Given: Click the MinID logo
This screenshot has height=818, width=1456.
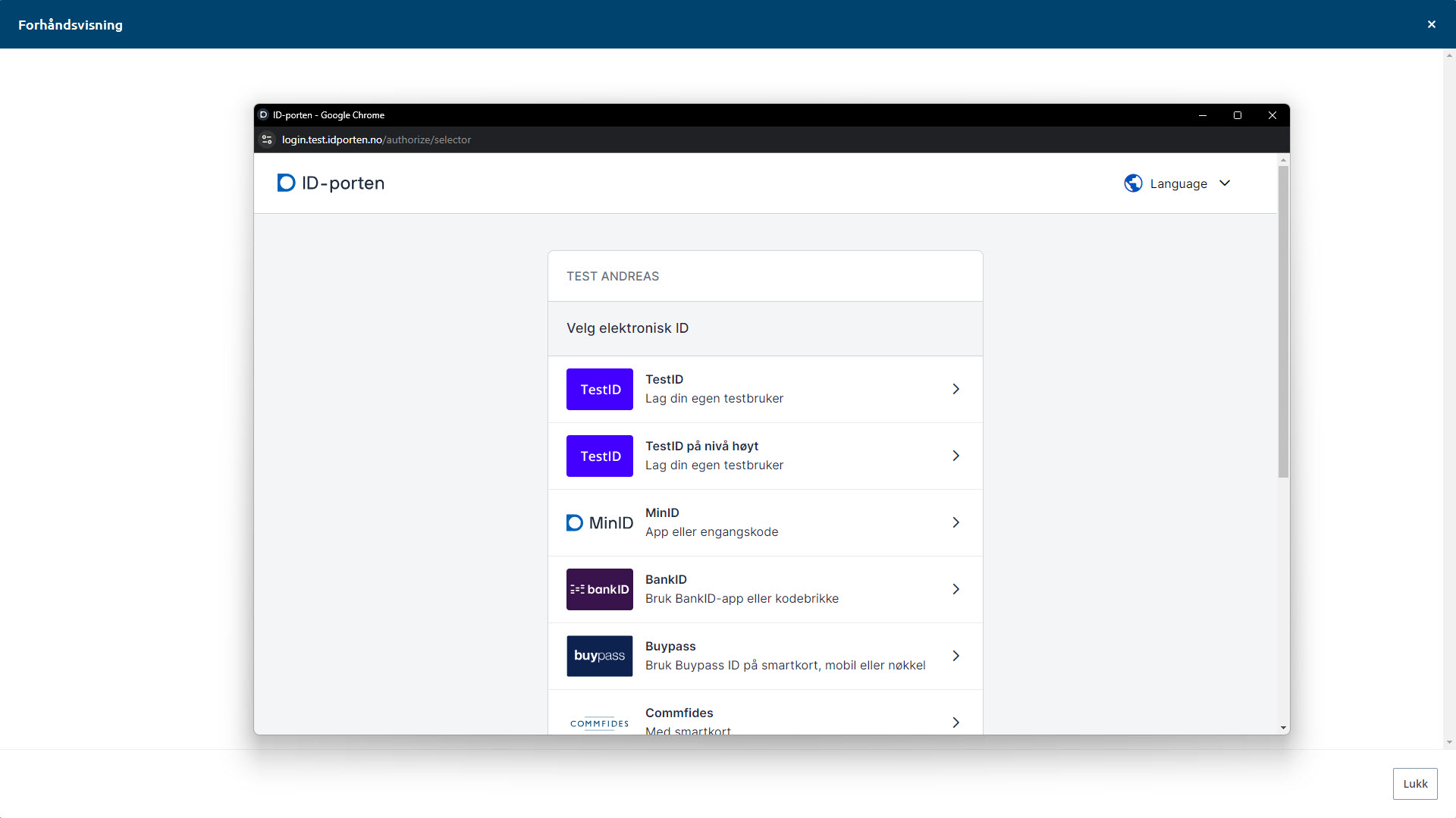Looking at the screenshot, I should pos(600,522).
